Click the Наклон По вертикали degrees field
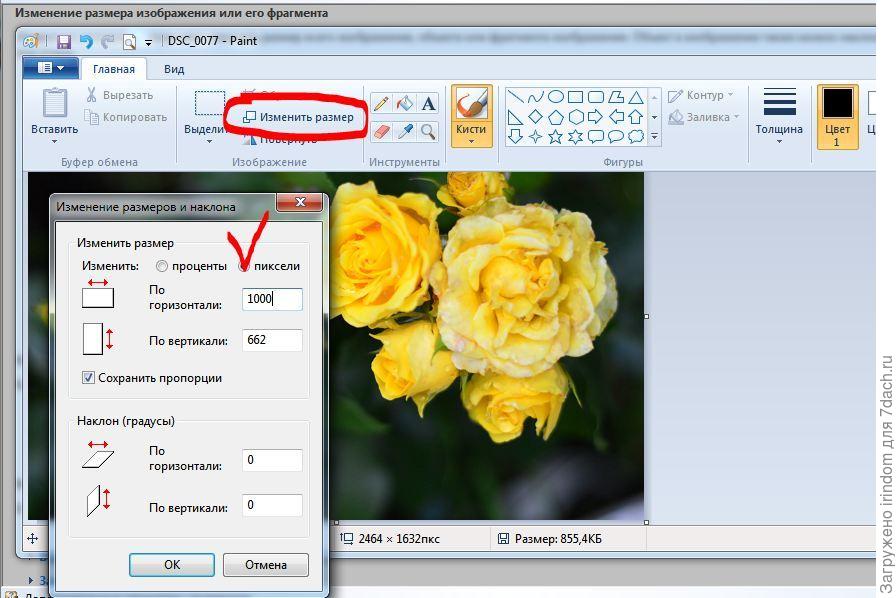Image resolution: width=896 pixels, height=598 pixels. 272,505
